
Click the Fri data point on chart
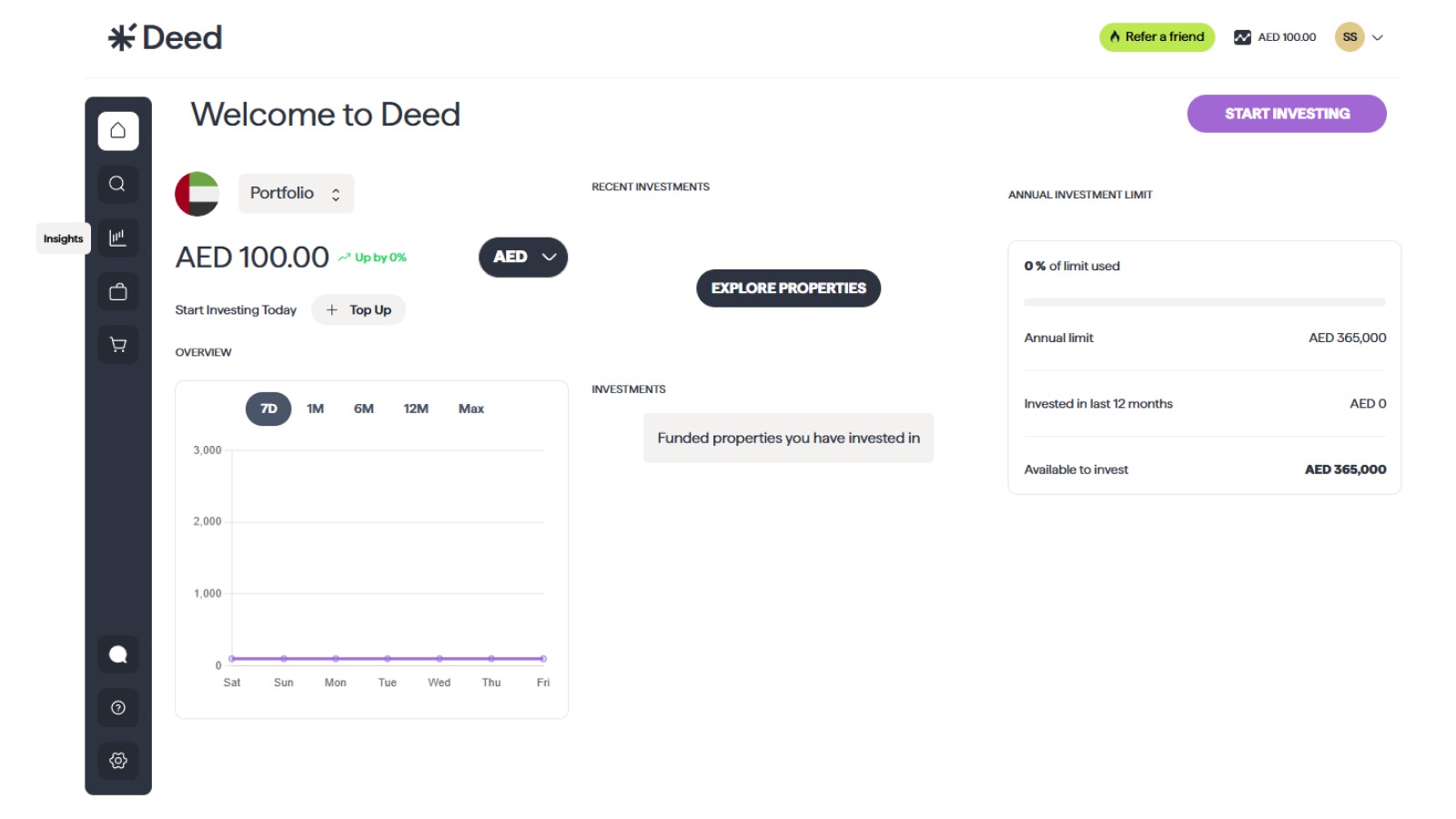click(543, 659)
